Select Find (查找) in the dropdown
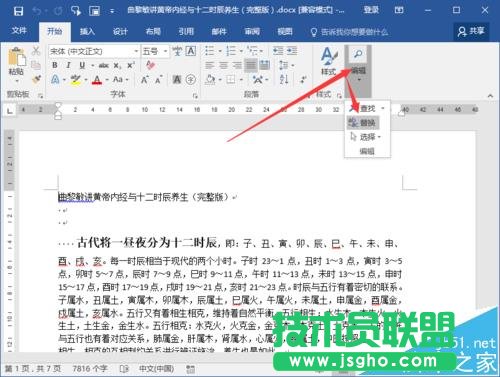The image size is (500, 377). [x=367, y=108]
